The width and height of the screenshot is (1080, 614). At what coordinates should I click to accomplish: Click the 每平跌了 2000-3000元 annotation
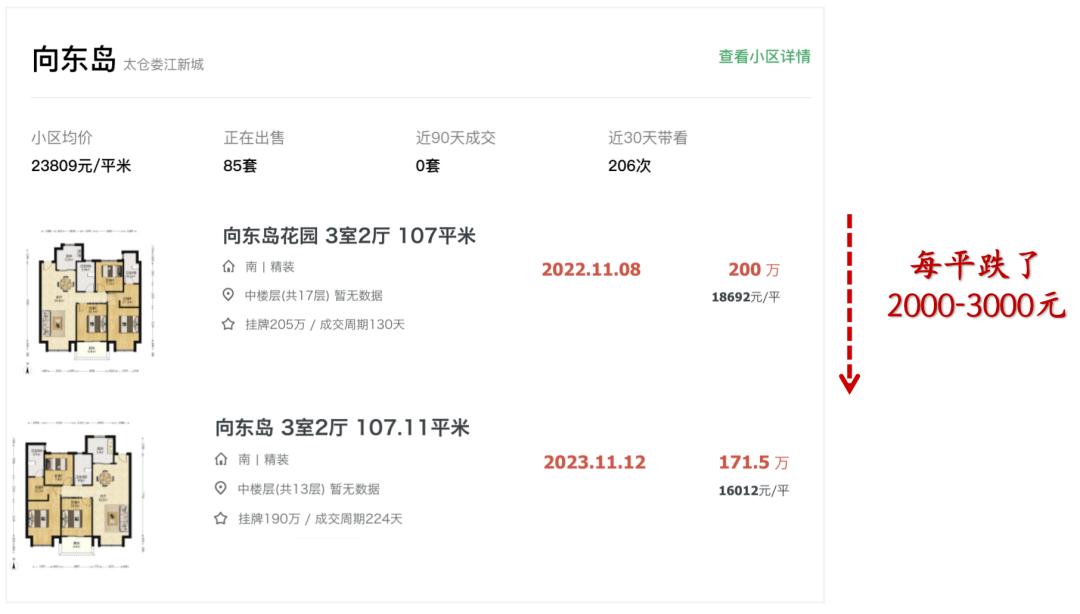click(x=976, y=287)
